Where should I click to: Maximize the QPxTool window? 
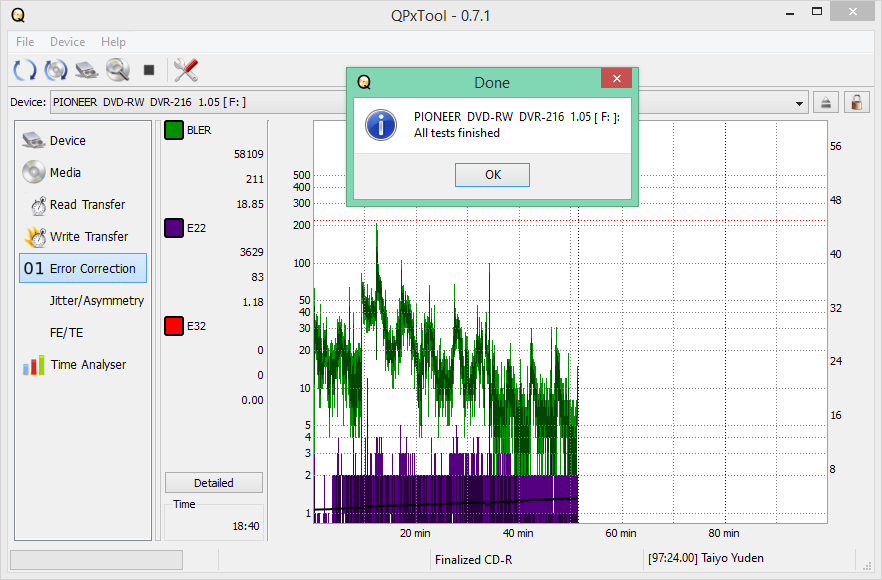[817, 12]
